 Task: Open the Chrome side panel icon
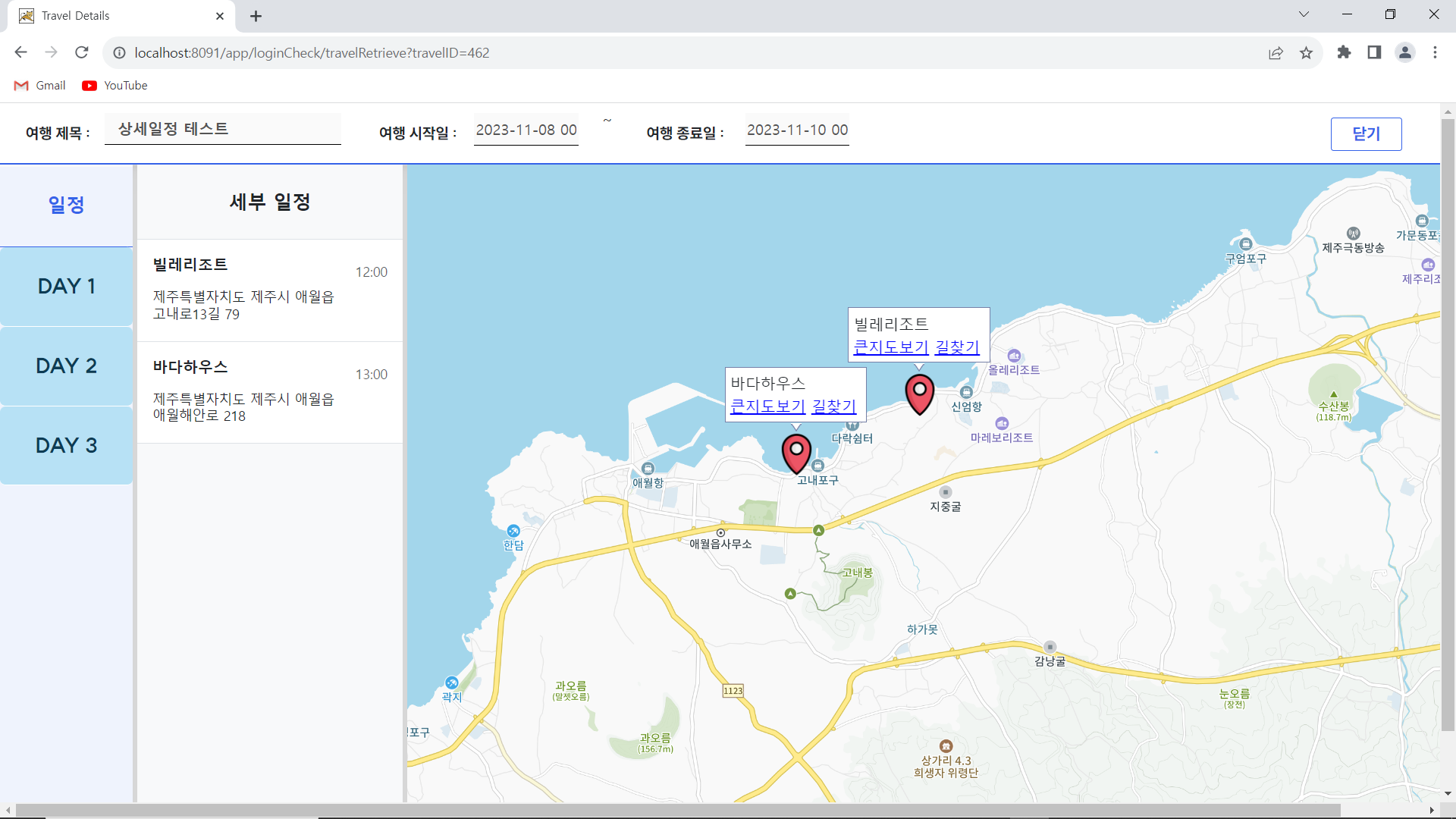tap(1374, 52)
